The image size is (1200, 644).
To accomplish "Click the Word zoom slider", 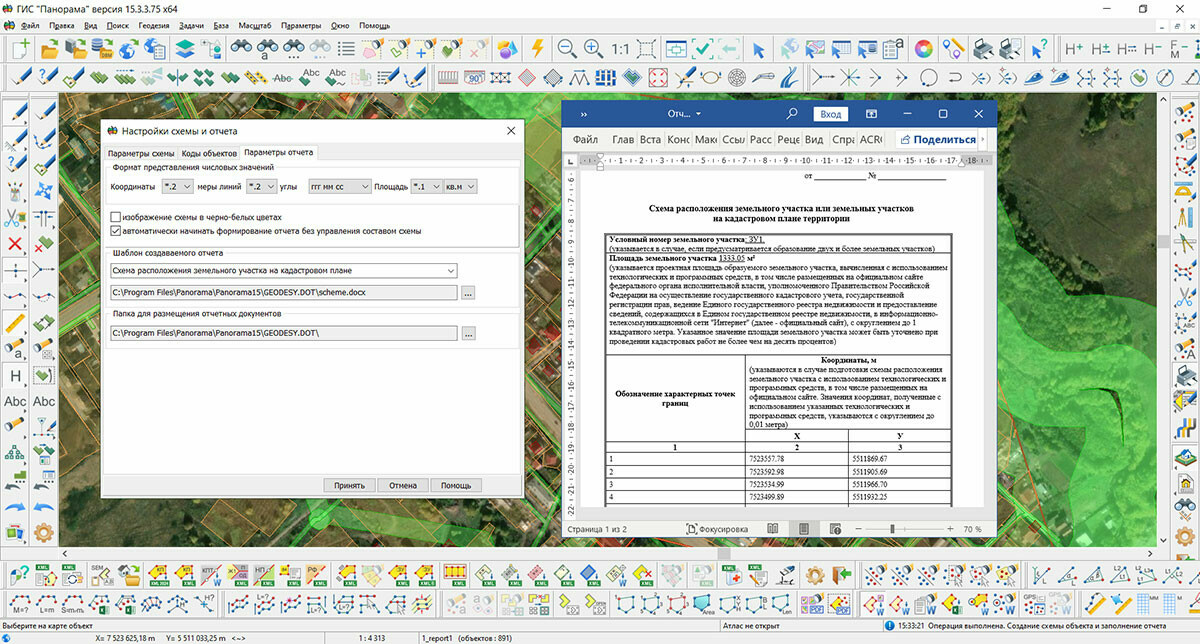I will (x=893, y=528).
